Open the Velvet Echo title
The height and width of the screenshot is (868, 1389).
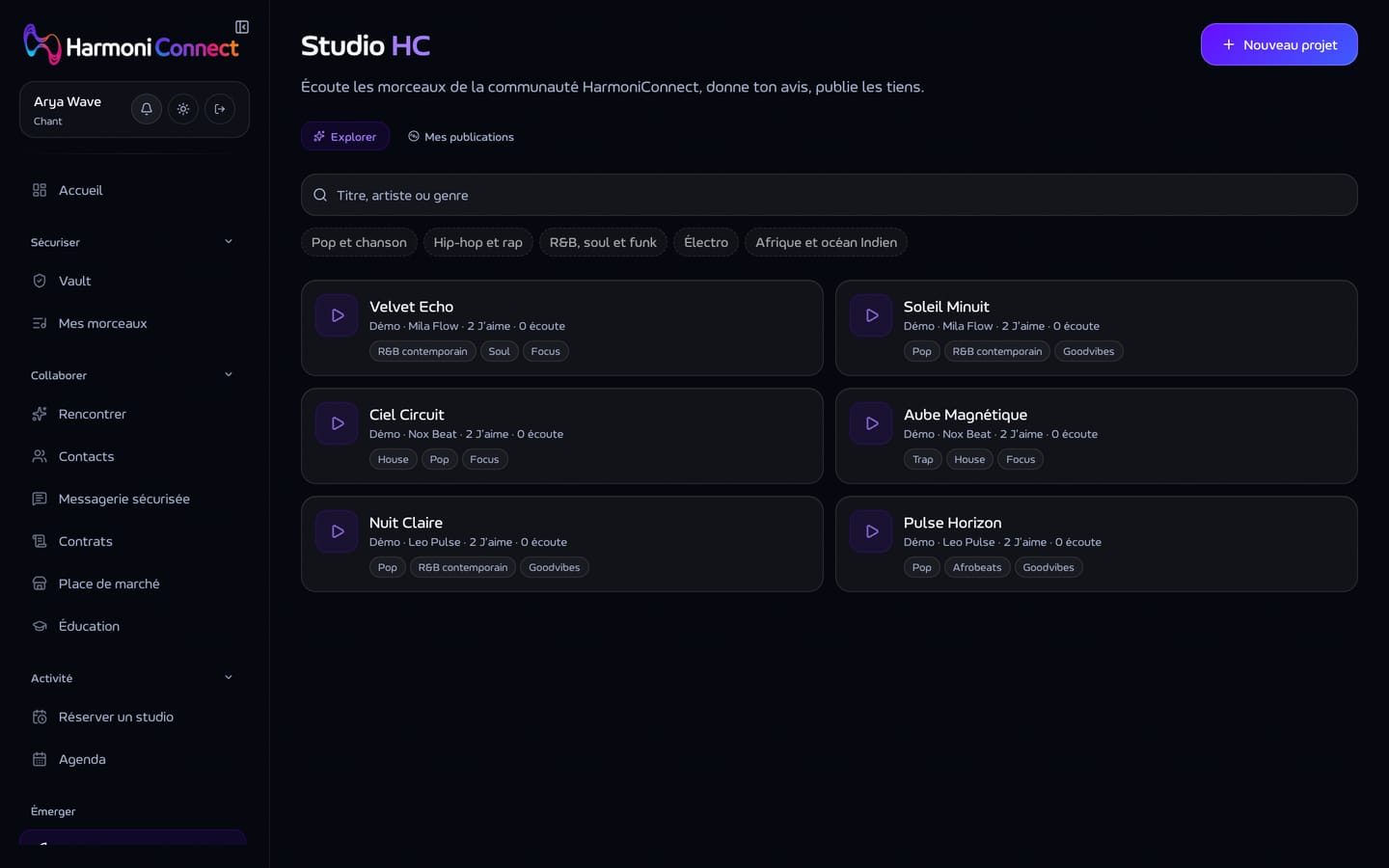coord(411,307)
